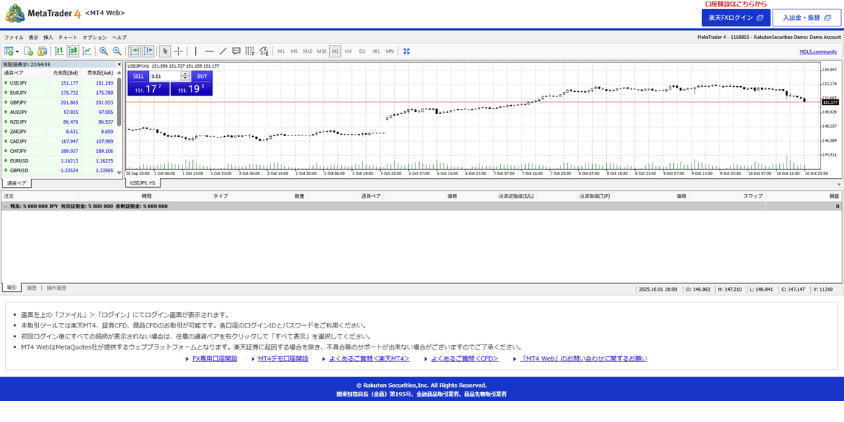The height and width of the screenshot is (422, 844).
Task: Switch chart to candlestick display
Action: click(73, 51)
